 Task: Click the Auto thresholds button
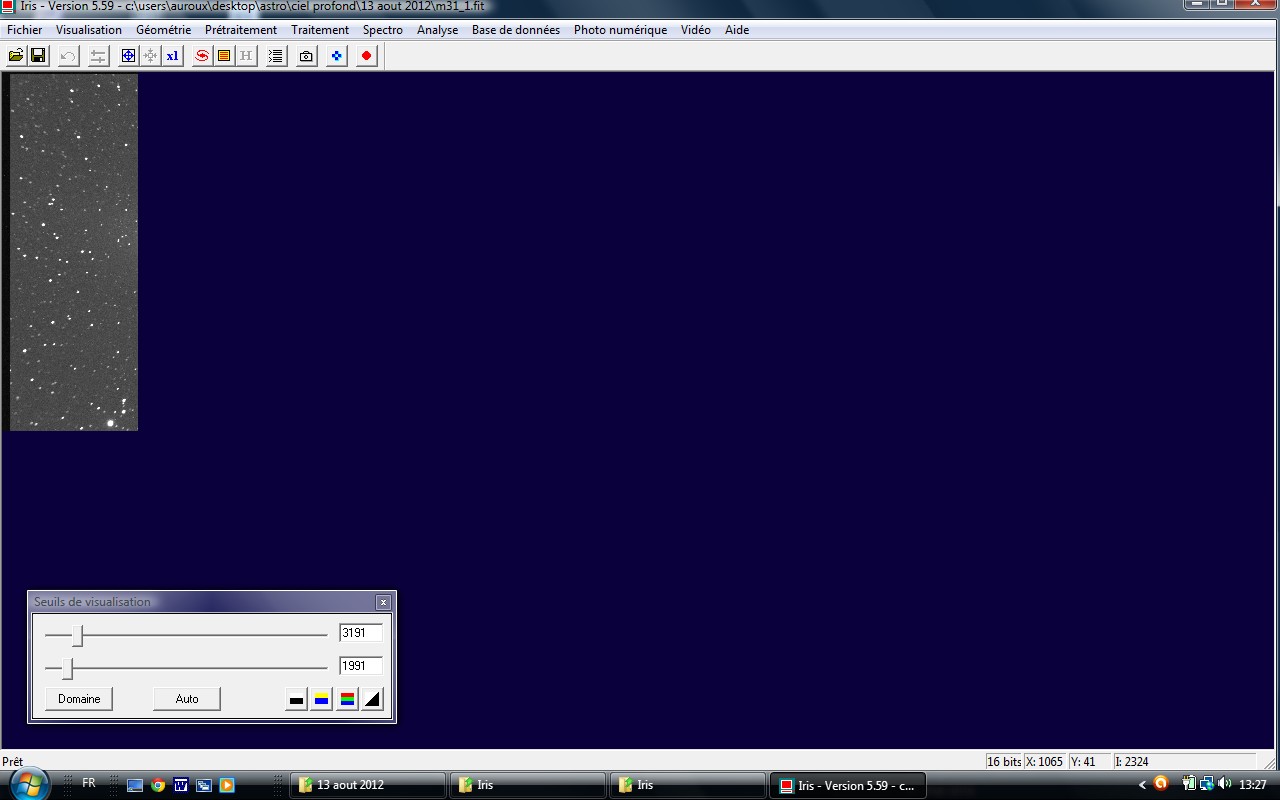[x=187, y=699]
